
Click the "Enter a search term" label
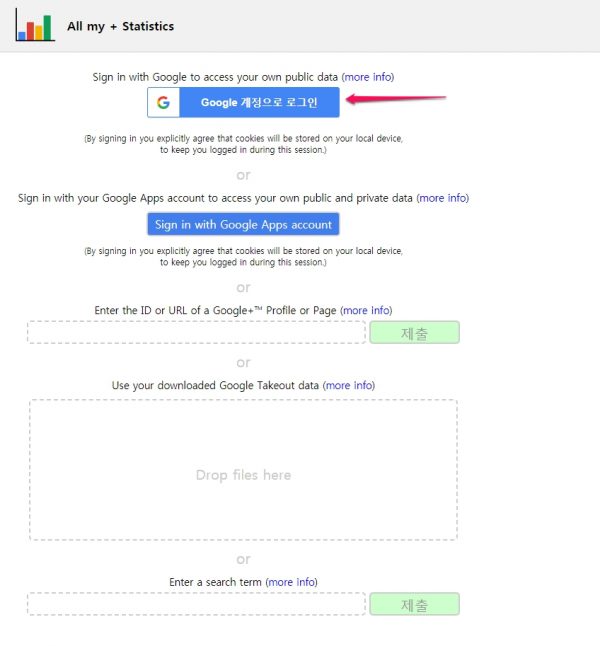(x=215, y=581)
